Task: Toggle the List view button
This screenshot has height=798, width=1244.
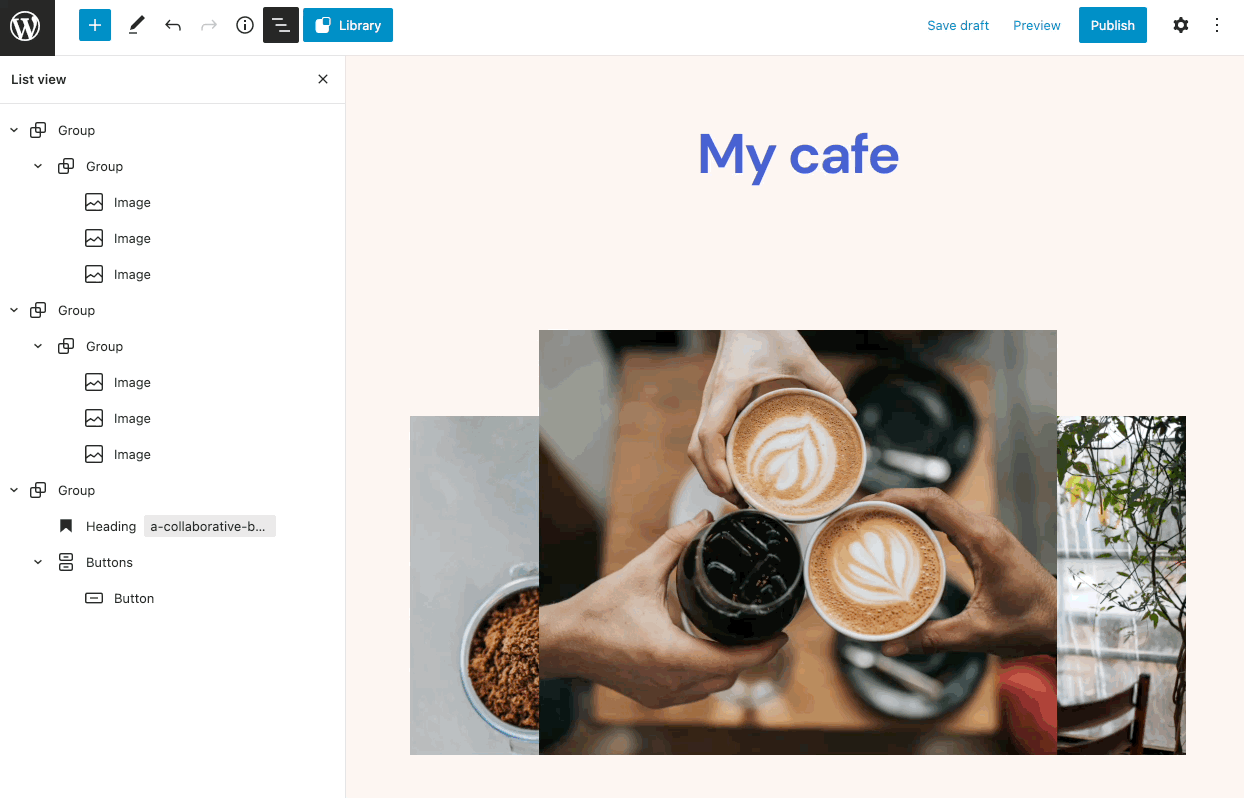Action: (281, 25)
